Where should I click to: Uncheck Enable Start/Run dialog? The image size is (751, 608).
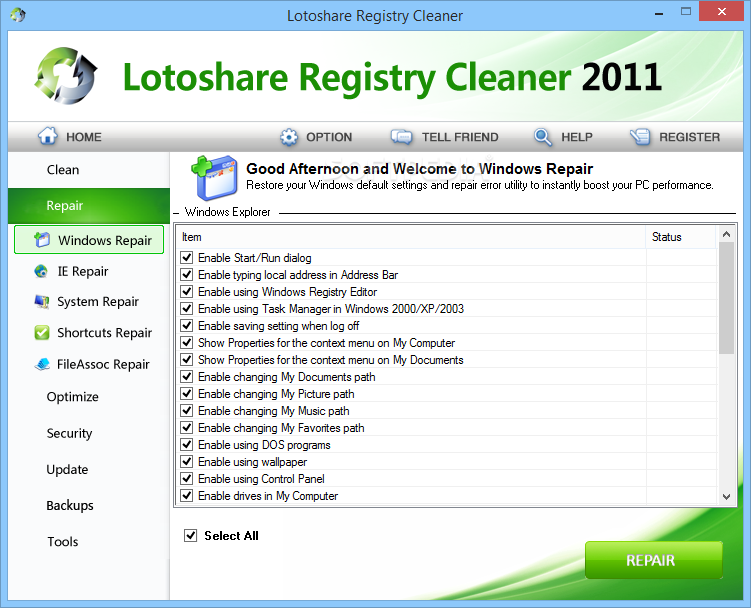187,258
